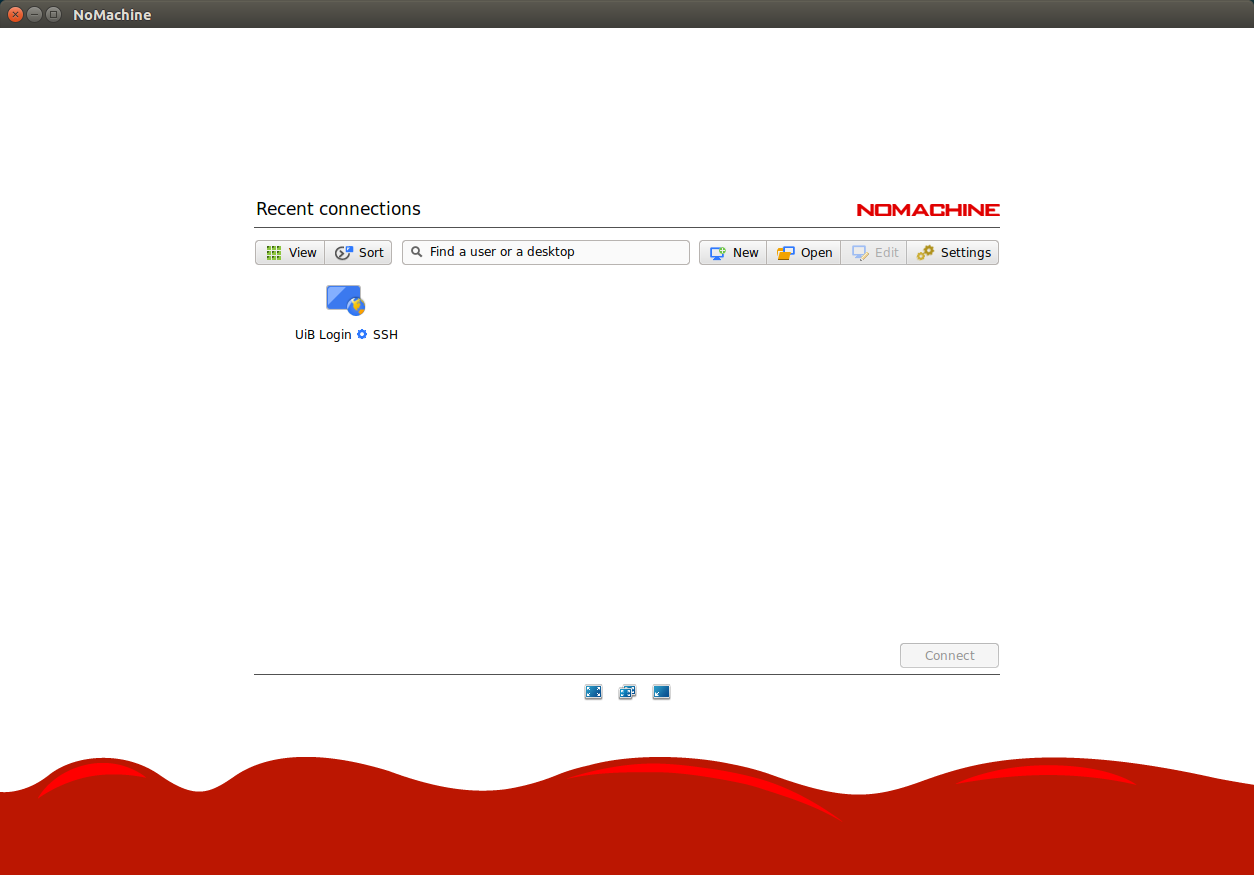
Task: Minimize the NoMachine window from the title bar
Action: tap(34, 14)
